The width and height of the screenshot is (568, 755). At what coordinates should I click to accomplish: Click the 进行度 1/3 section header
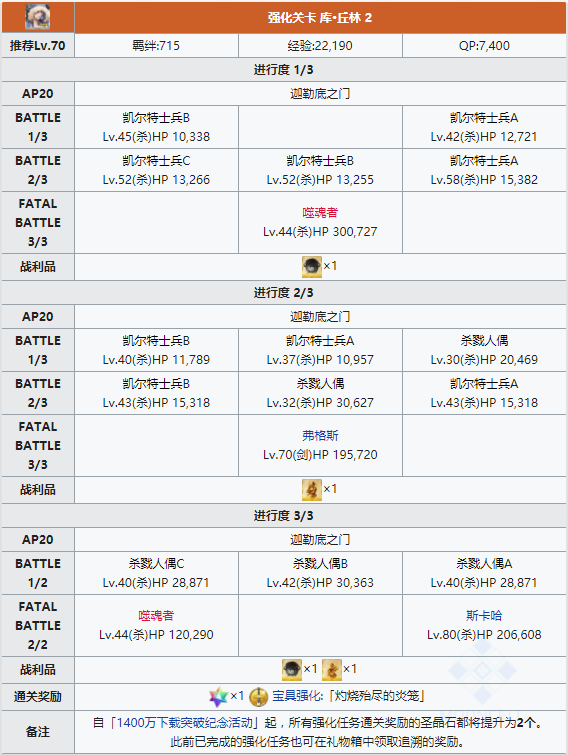tap(284, 70)
